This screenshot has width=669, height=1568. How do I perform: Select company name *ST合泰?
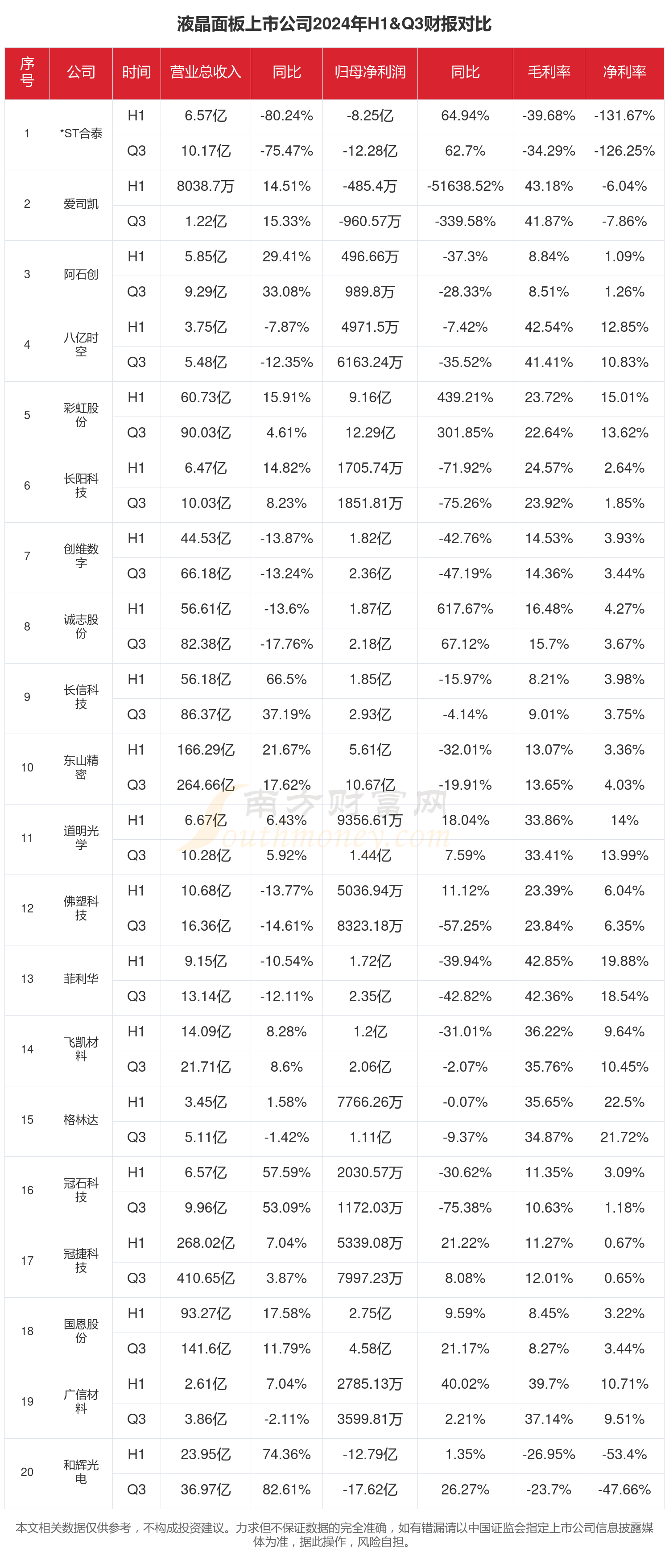click(81, 133)
